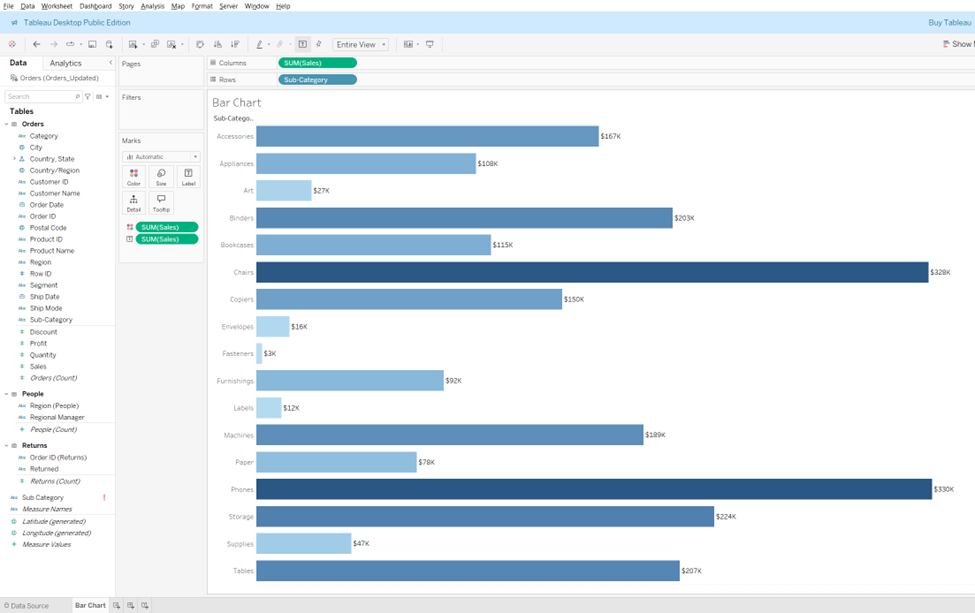Viewport: 975px width, 613px height.
Task: Click the Orders (Orders_Updated) data source
Action: (x=58, y=78)
